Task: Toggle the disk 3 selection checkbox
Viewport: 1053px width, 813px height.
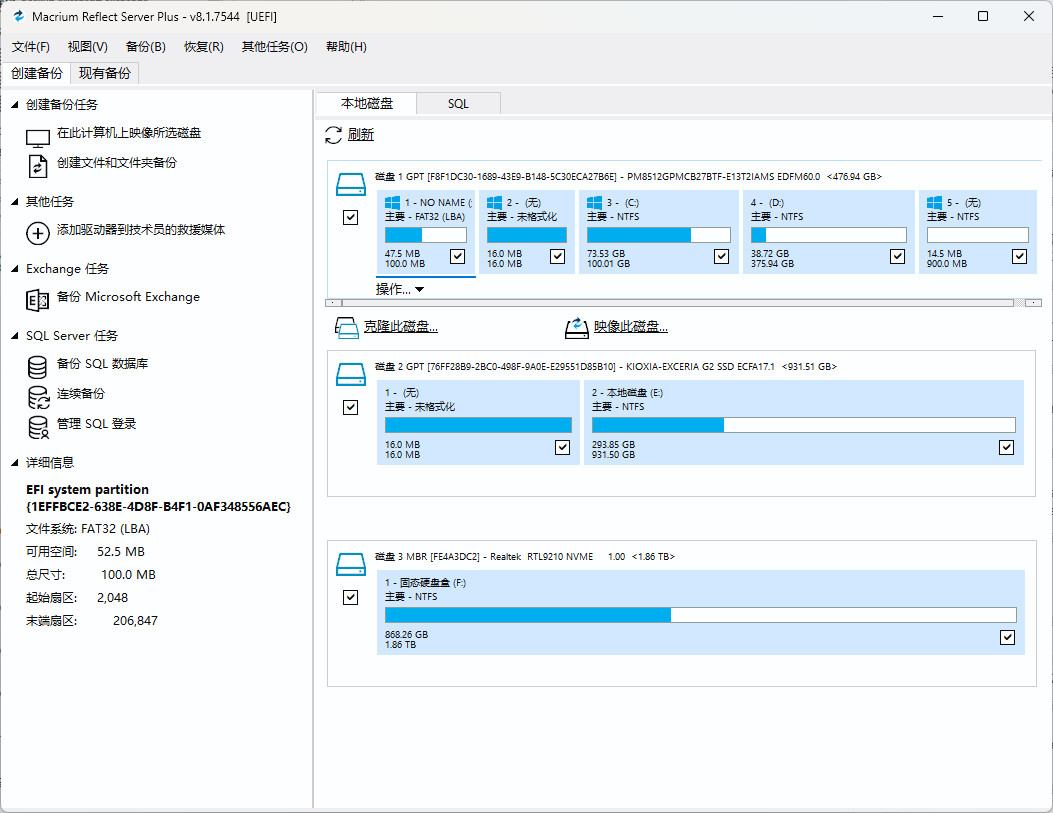Action: click(x=351, y=597)
